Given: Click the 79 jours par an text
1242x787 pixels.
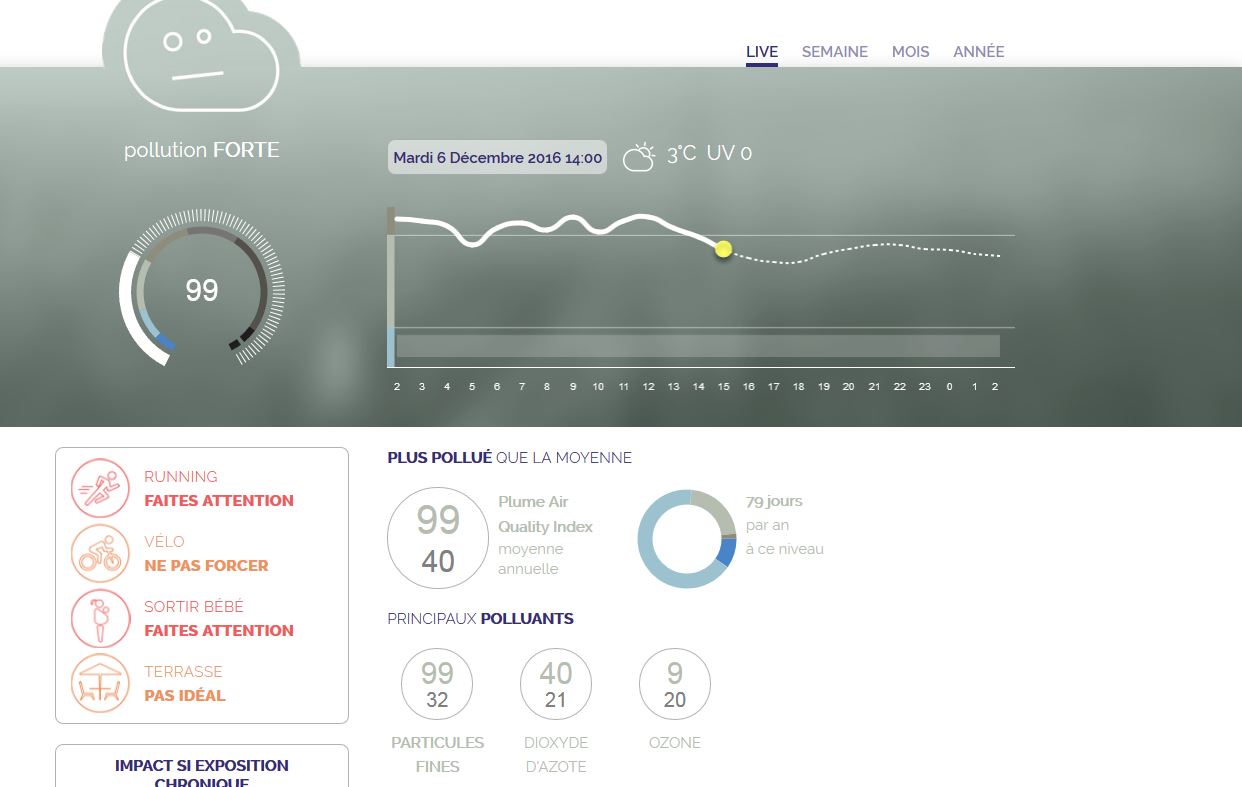Looking at the screenshot, I should click(x=774, y=513).
